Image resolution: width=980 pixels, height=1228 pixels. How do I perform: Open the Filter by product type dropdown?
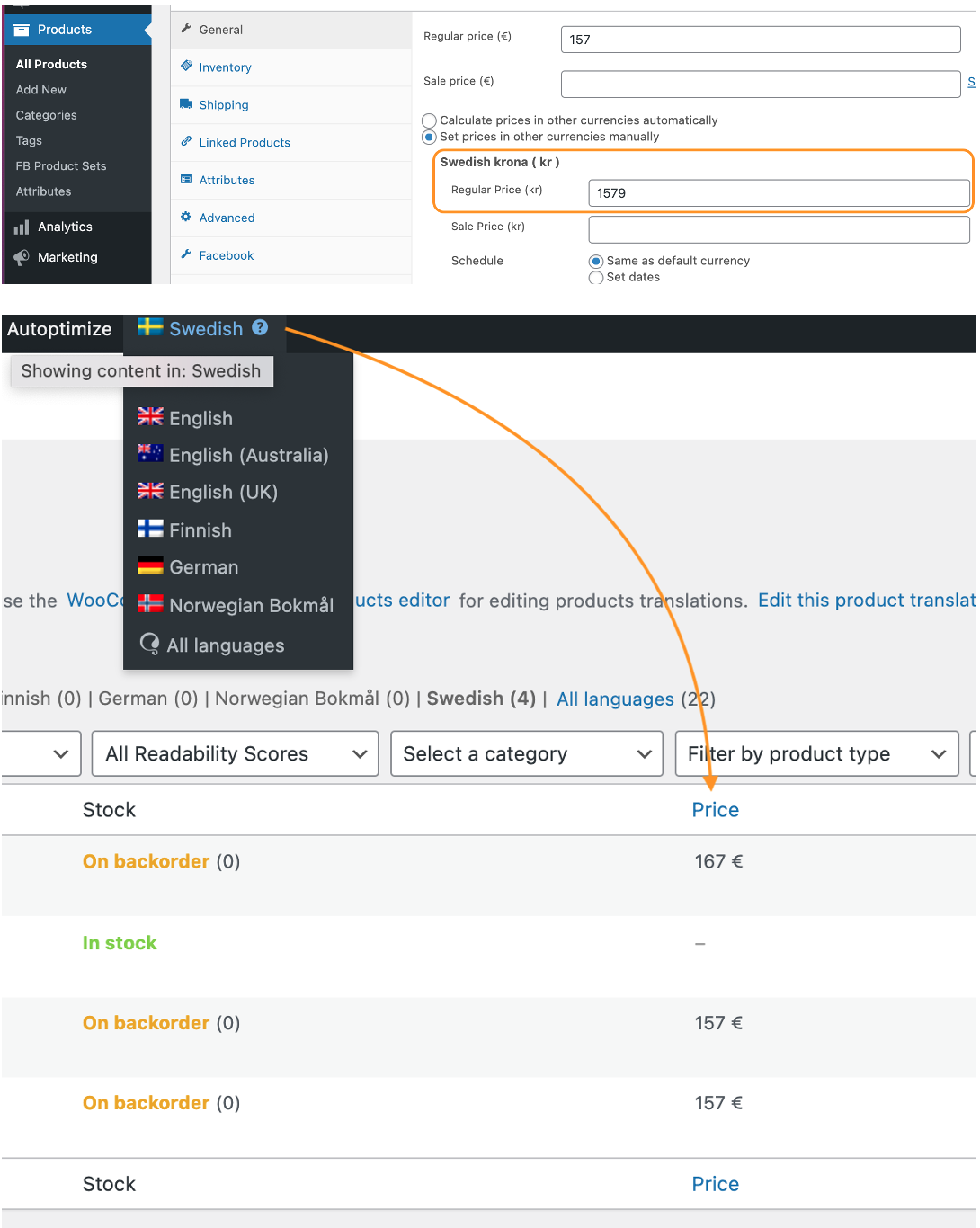pos(815,753)
